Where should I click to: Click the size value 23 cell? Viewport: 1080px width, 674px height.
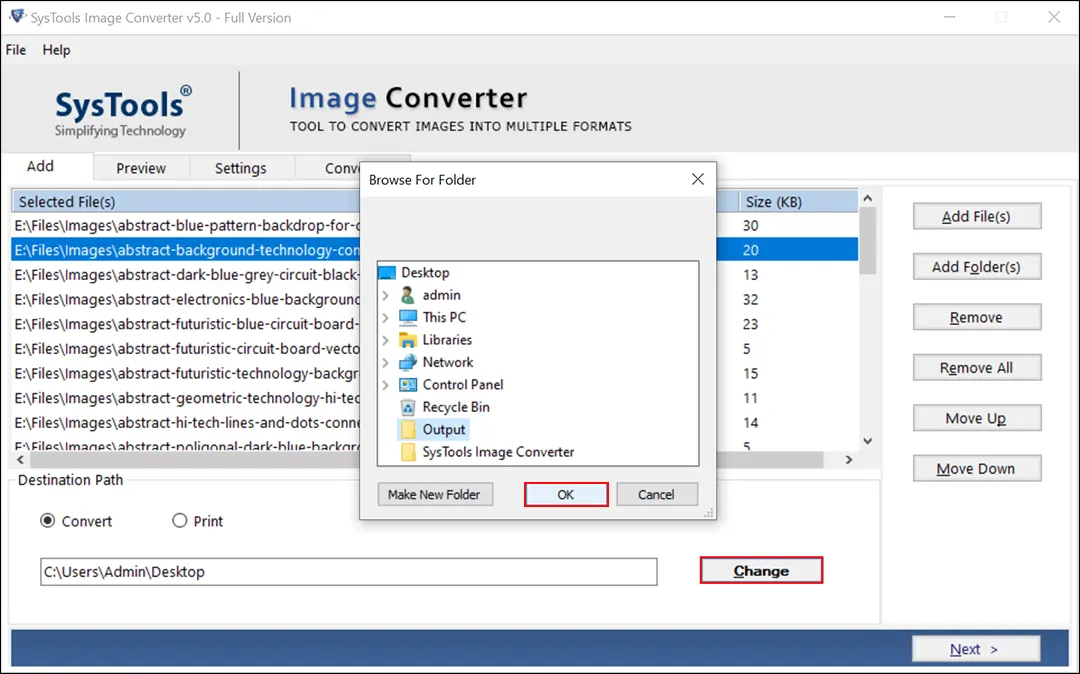[750, 324]
